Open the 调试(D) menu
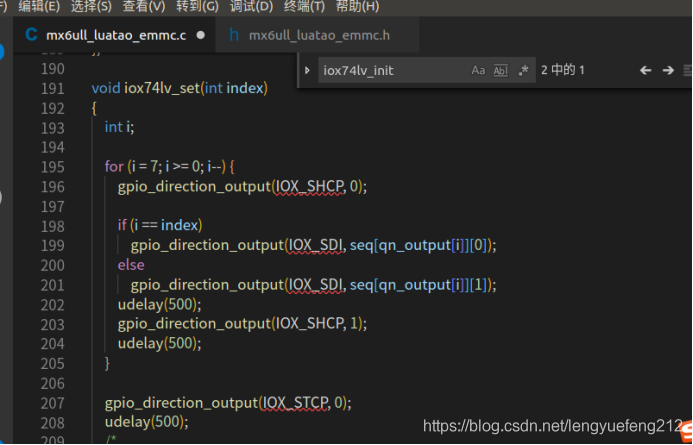693x445 pixels. 250,6
